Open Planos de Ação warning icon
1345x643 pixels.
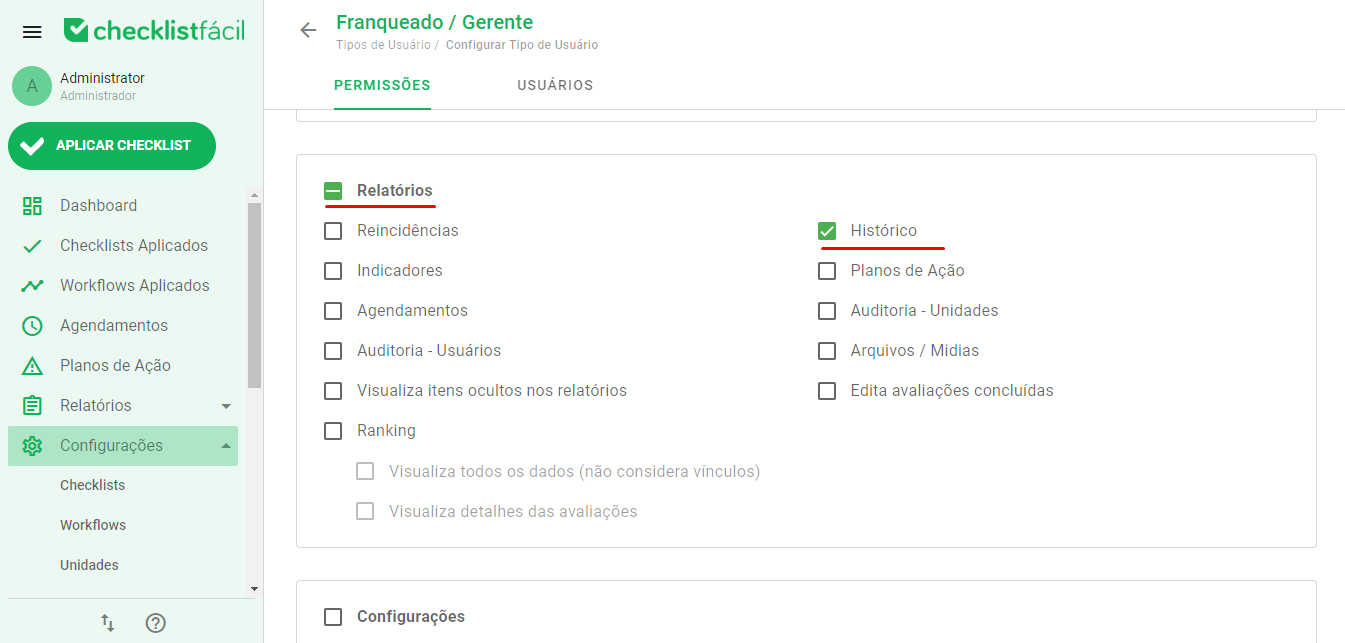[x=31, y=365]
